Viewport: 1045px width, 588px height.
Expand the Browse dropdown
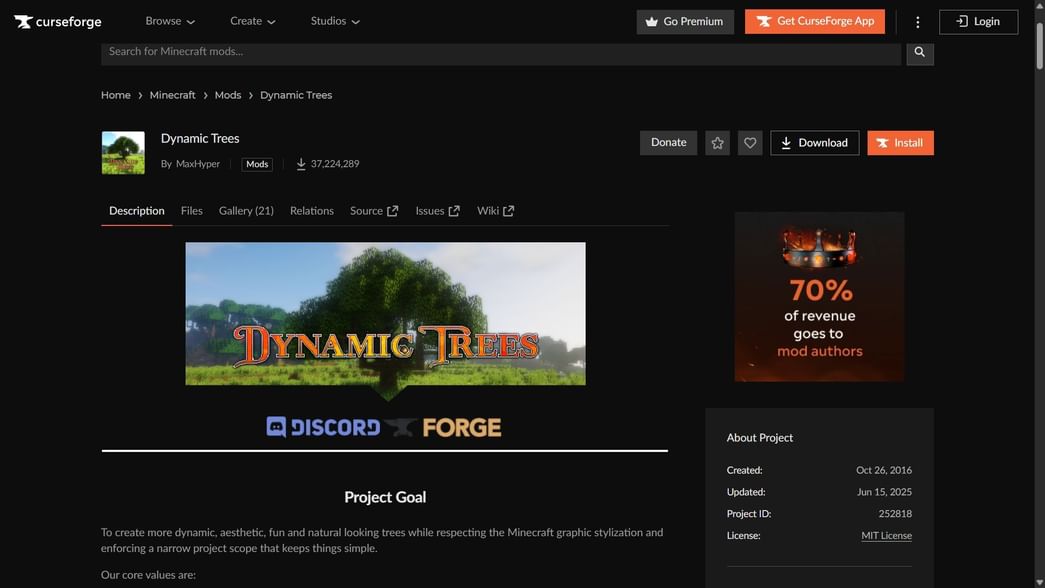(169, 20)
